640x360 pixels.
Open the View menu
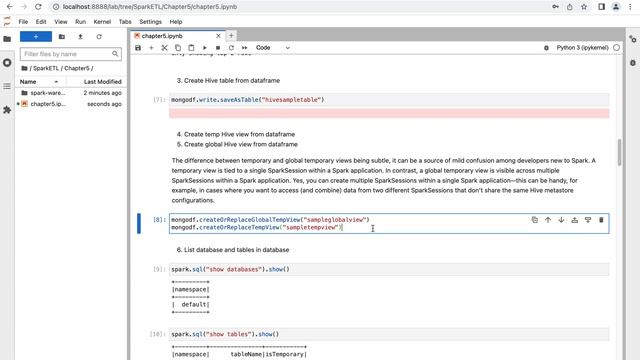click(x=61, y=22)
